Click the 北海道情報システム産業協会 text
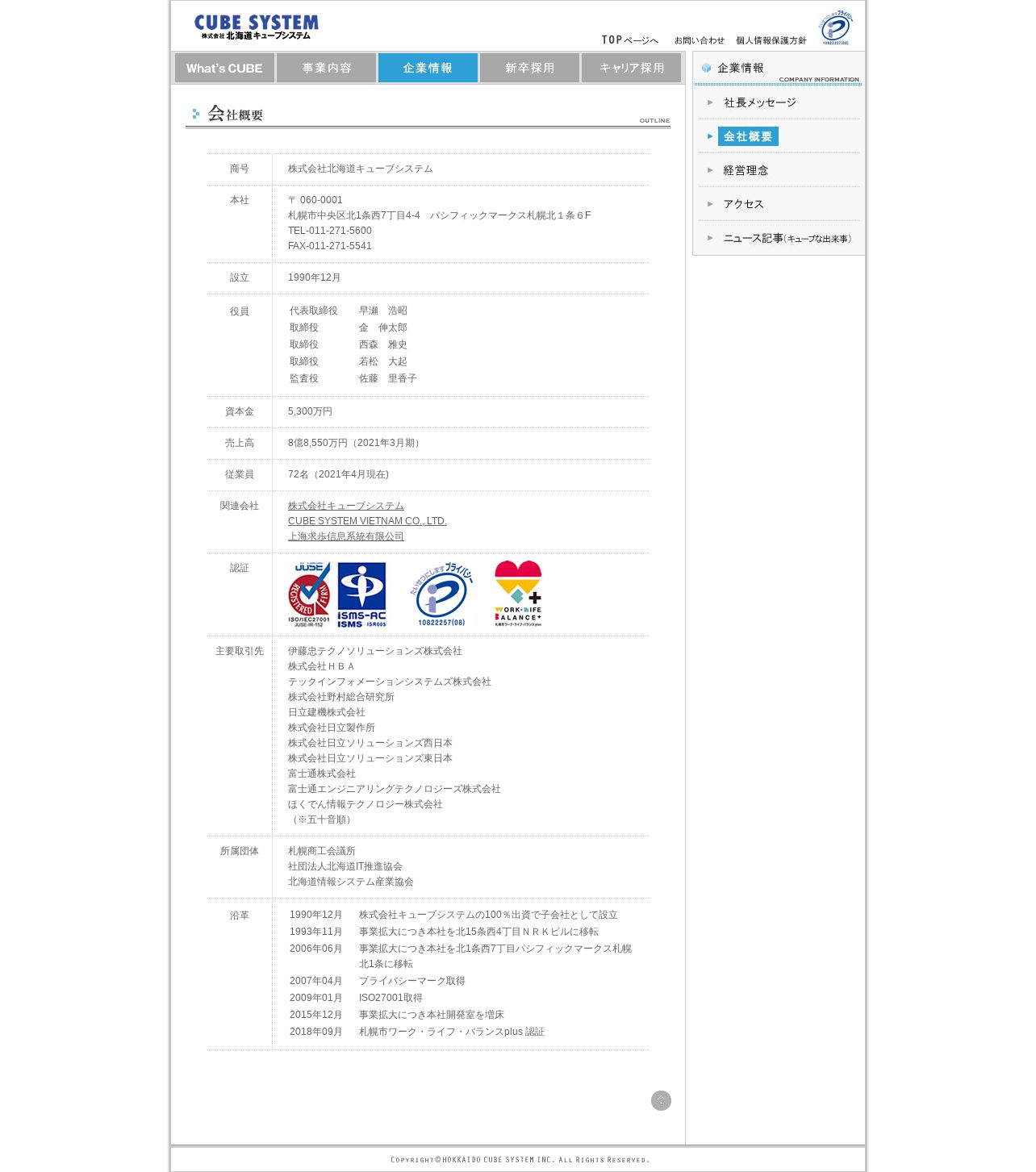 [351, 882]
